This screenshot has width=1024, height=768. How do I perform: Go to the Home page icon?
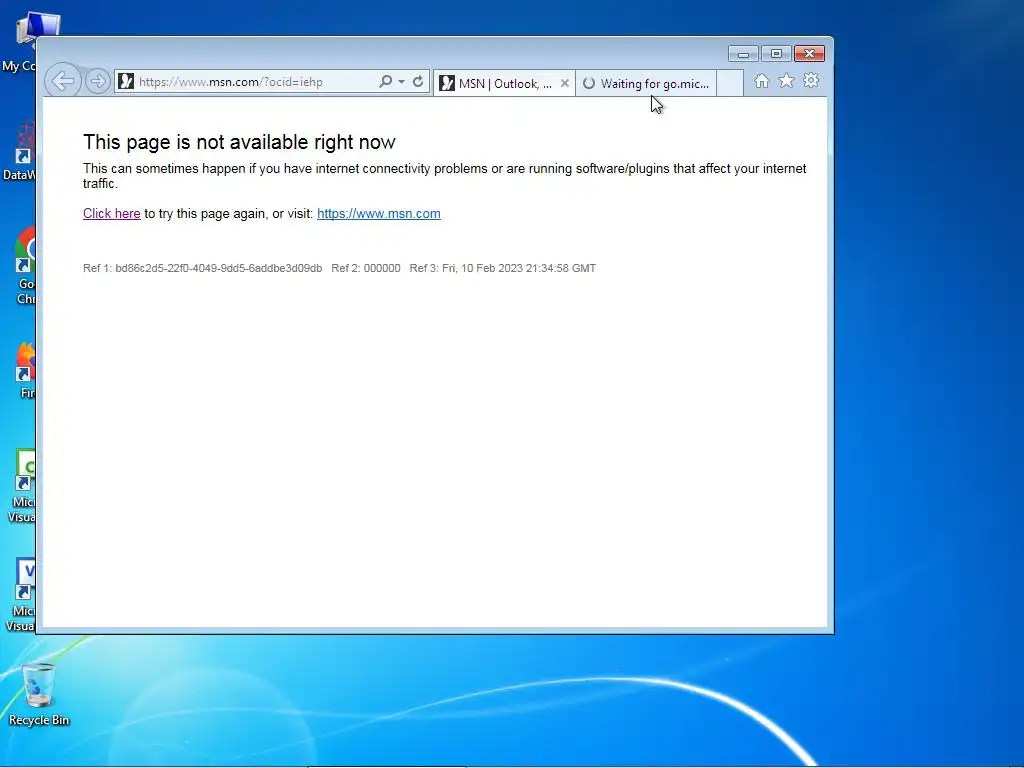(761, 81)
